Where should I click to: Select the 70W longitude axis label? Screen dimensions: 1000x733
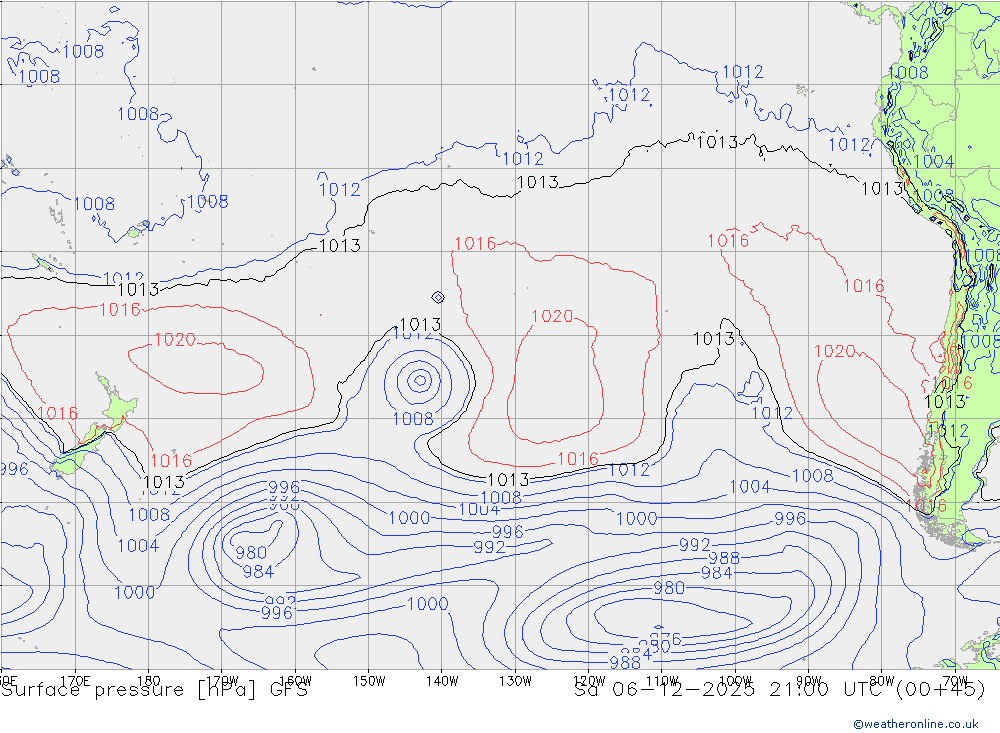pos(955,681)
